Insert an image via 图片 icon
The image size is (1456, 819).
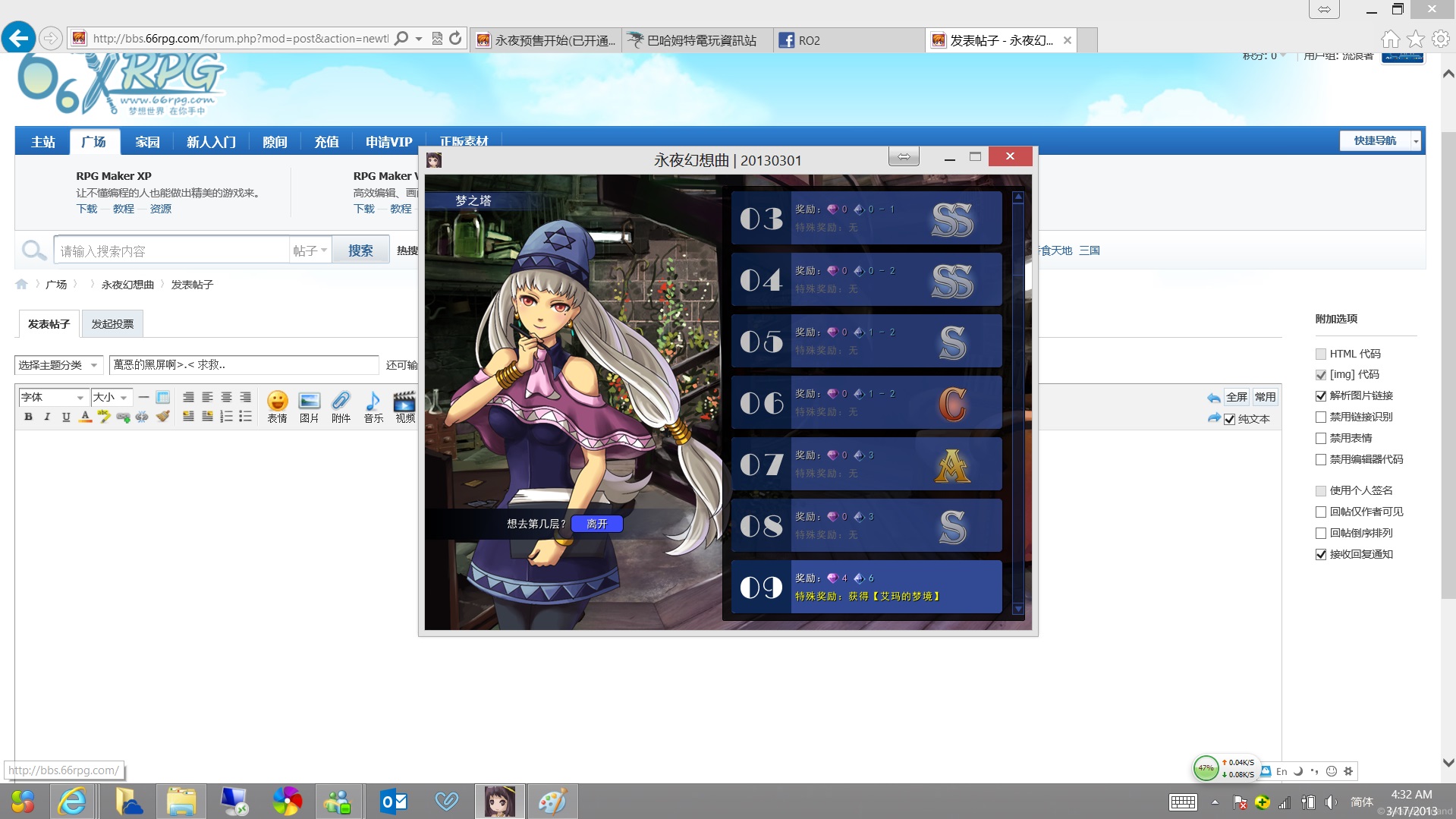tap(309, 407)
